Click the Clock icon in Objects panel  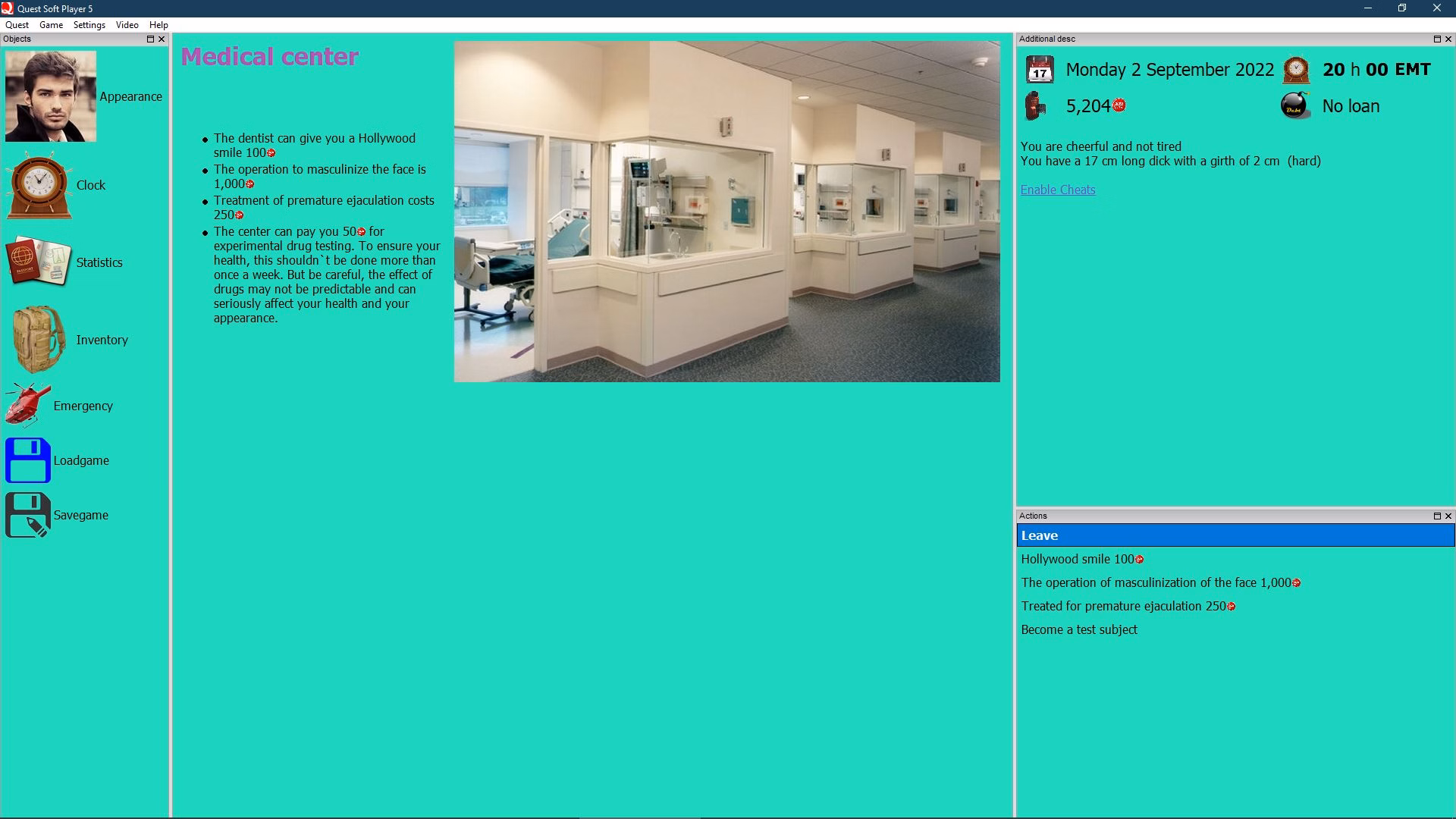coord(39,185)
